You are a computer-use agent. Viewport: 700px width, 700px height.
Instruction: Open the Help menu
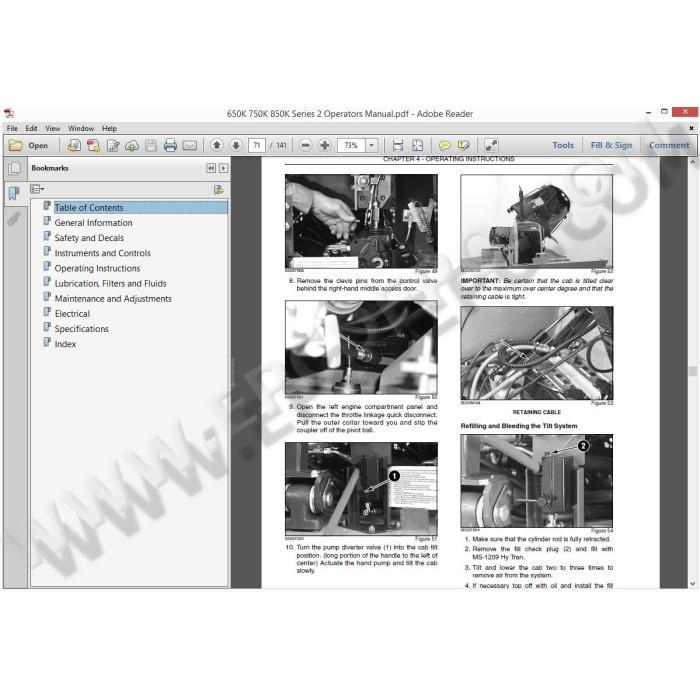click(x=109, y=128)
